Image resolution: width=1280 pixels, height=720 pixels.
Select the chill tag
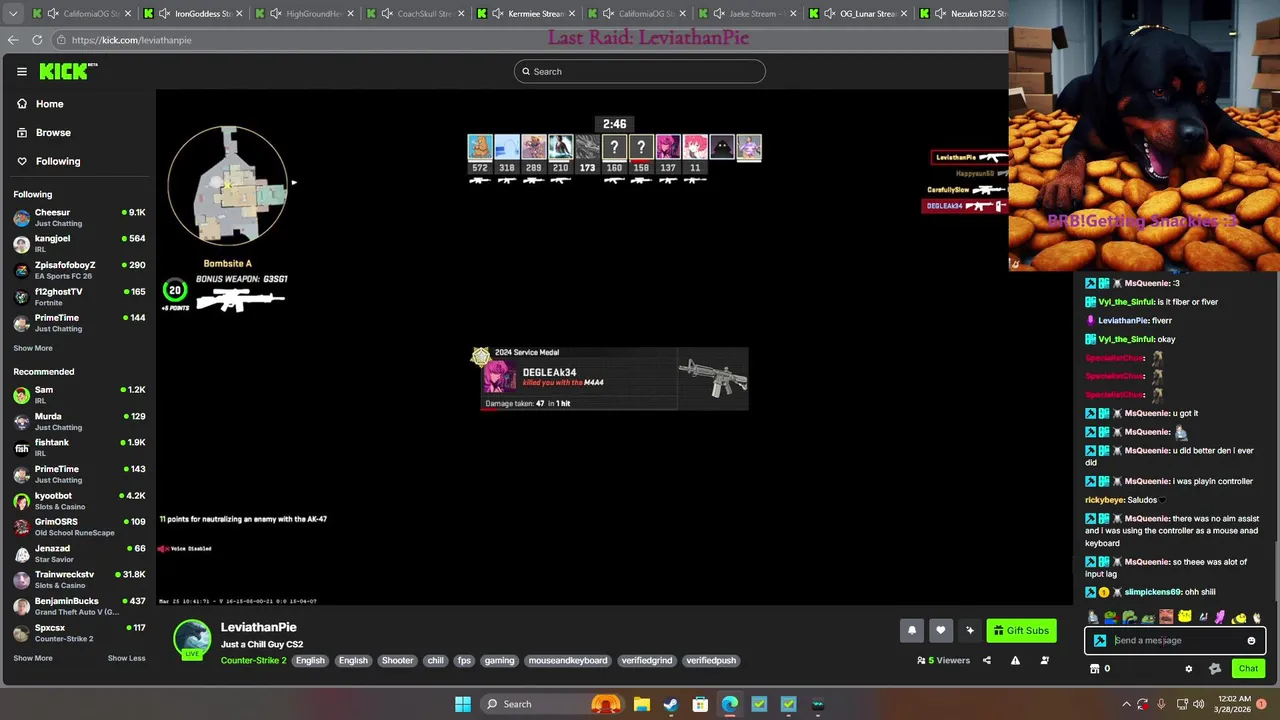435,660
